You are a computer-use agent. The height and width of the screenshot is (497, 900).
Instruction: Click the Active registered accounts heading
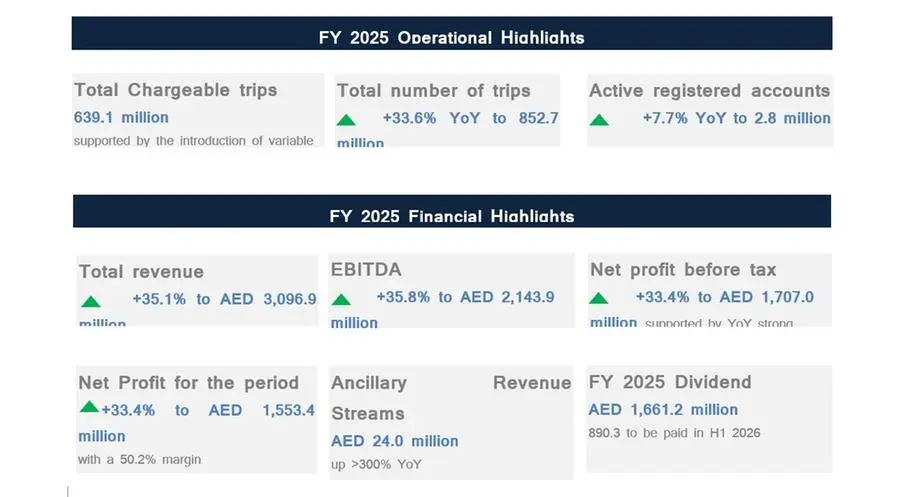(x=709, y=91)
